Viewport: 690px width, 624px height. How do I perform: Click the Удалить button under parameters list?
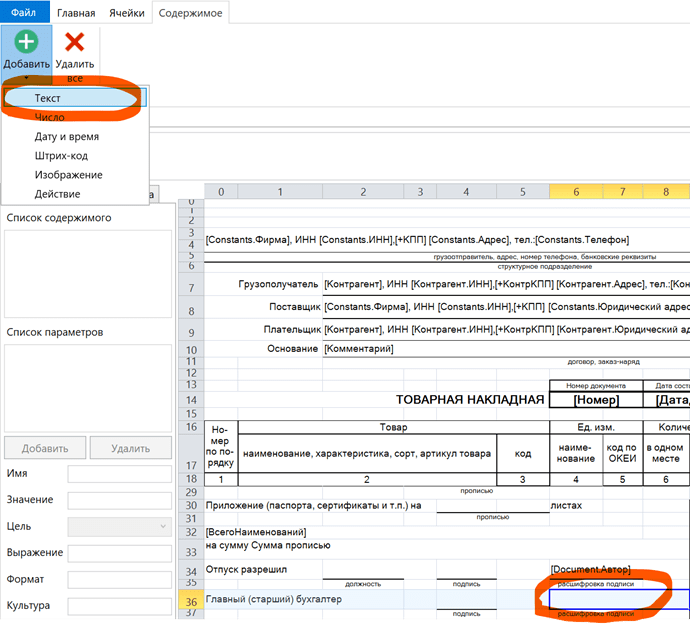tap(131, 448)
